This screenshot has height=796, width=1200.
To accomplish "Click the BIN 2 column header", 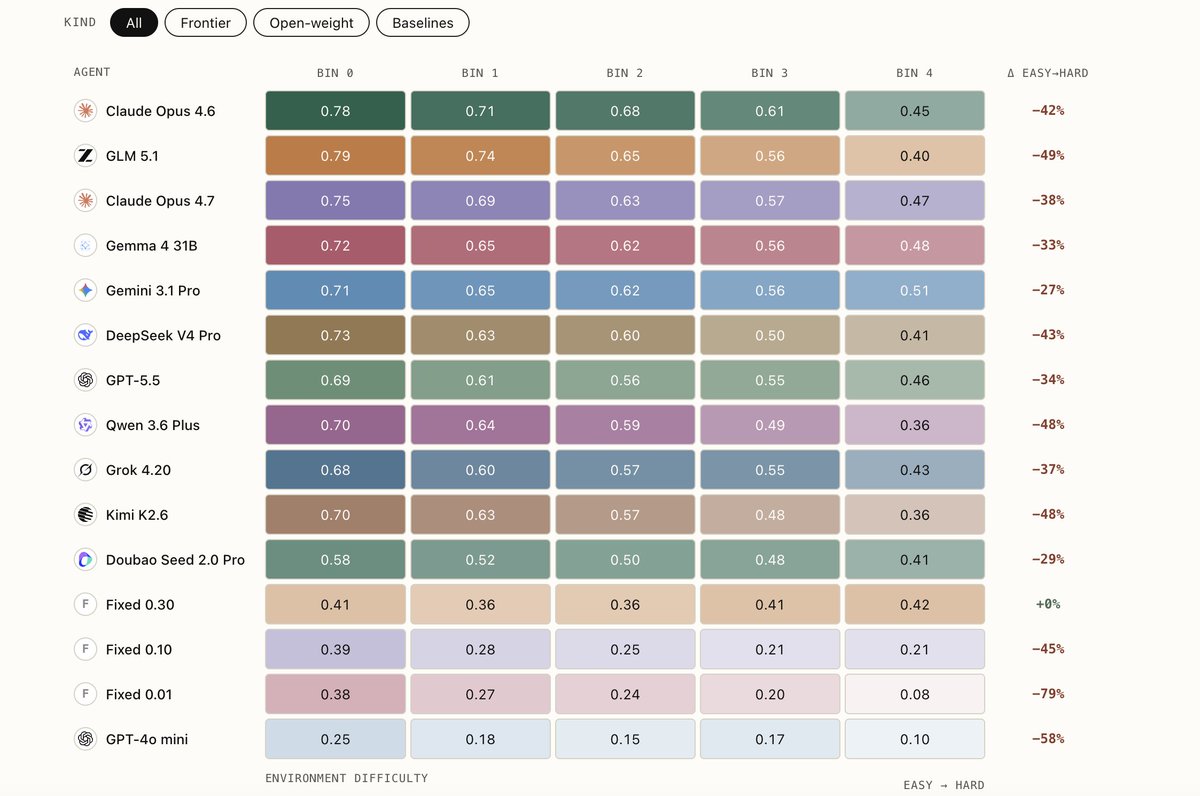I will [x=625, y=73].
